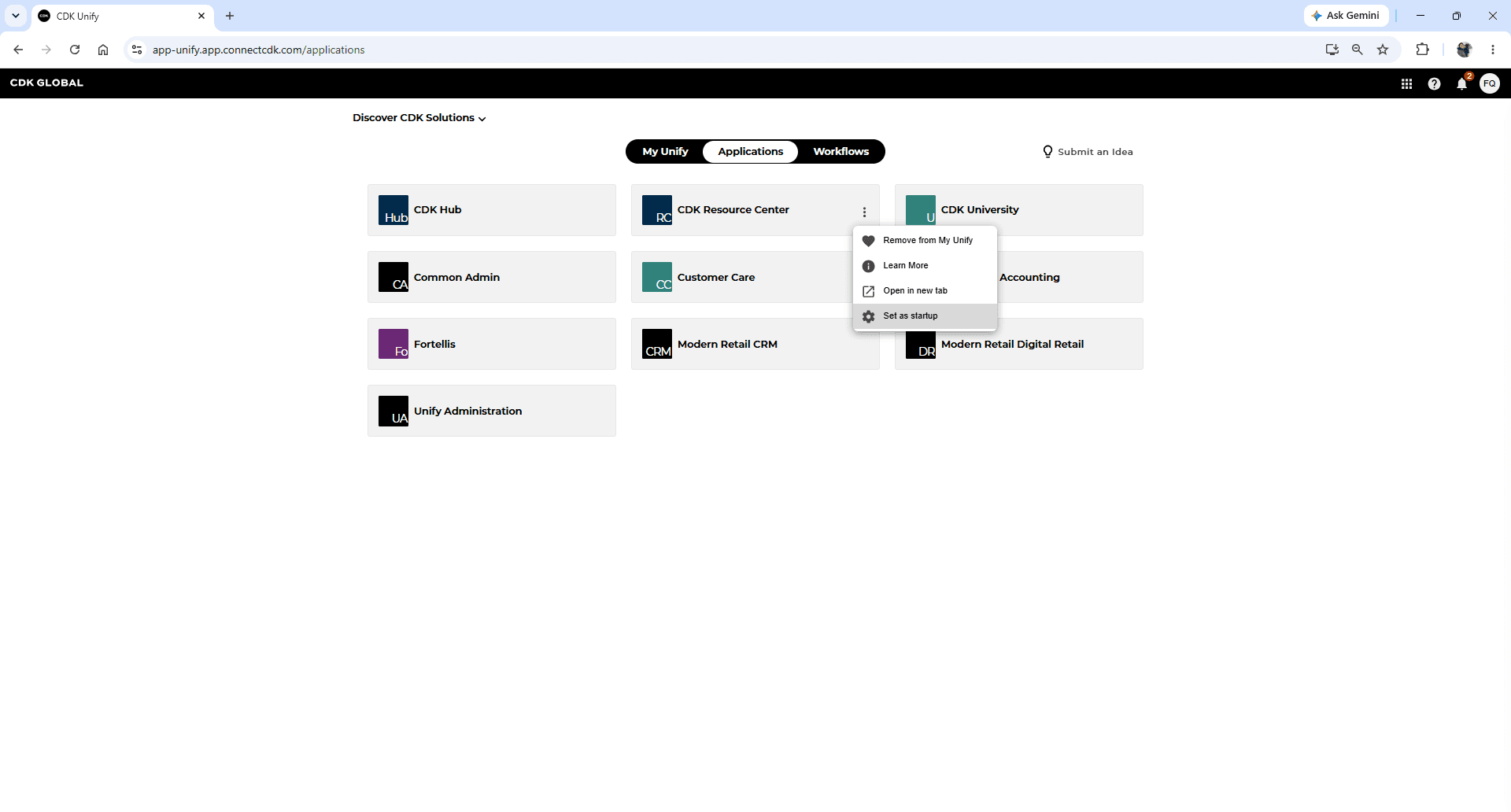Click the Common Admin CA icon

click(393, 277)
